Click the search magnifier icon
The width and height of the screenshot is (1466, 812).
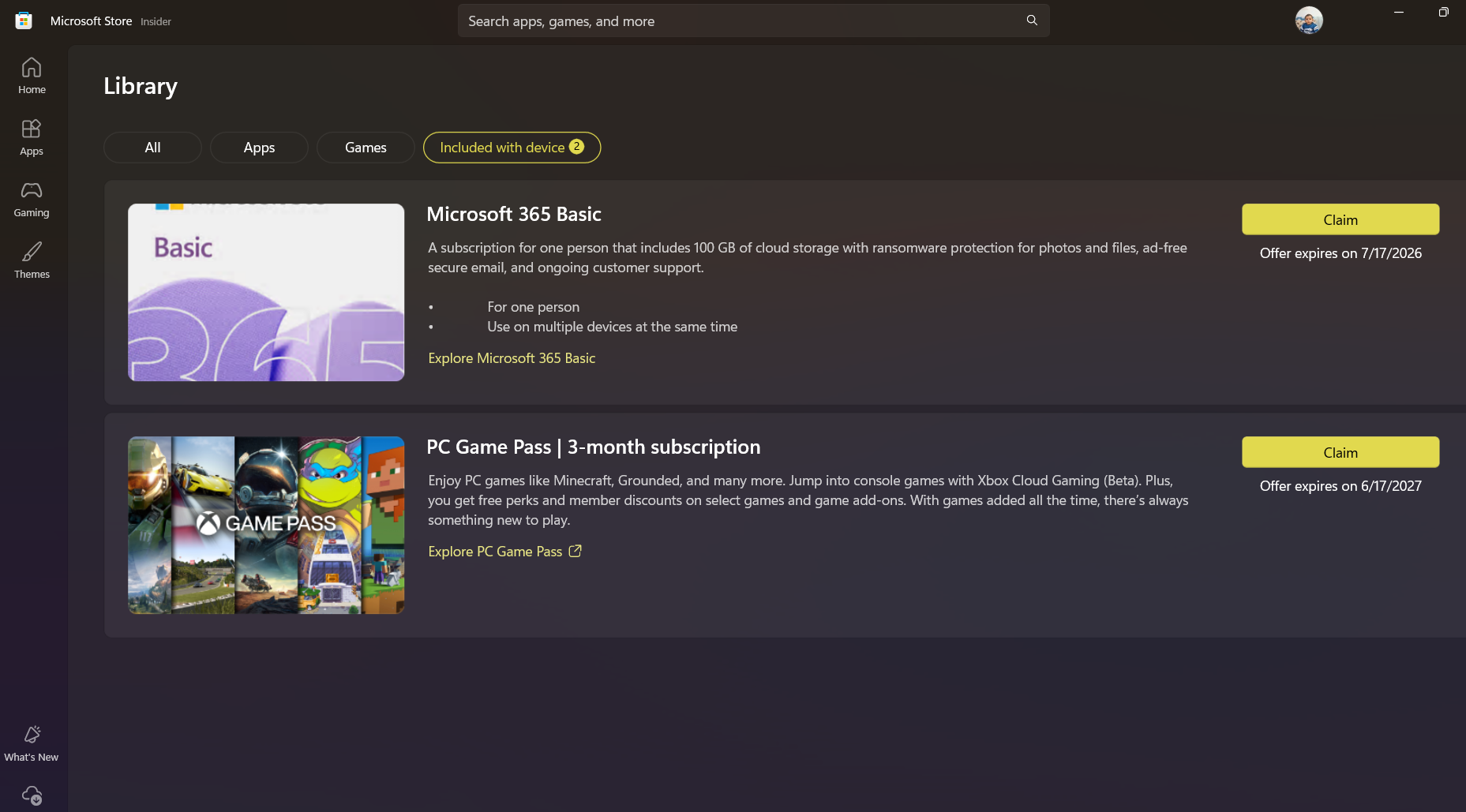pos(1032,21)
